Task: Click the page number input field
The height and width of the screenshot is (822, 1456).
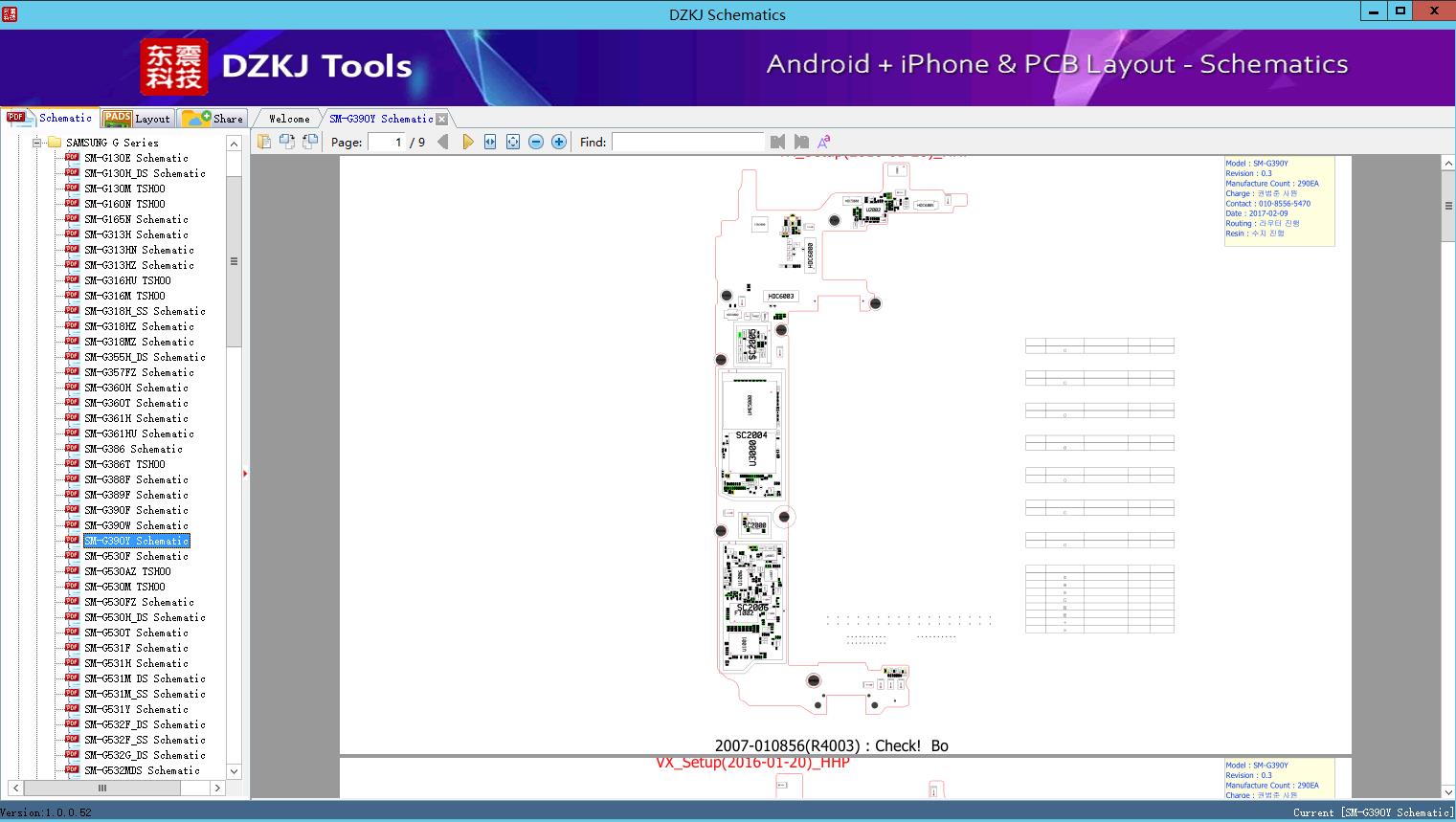Action: [387, 142]
